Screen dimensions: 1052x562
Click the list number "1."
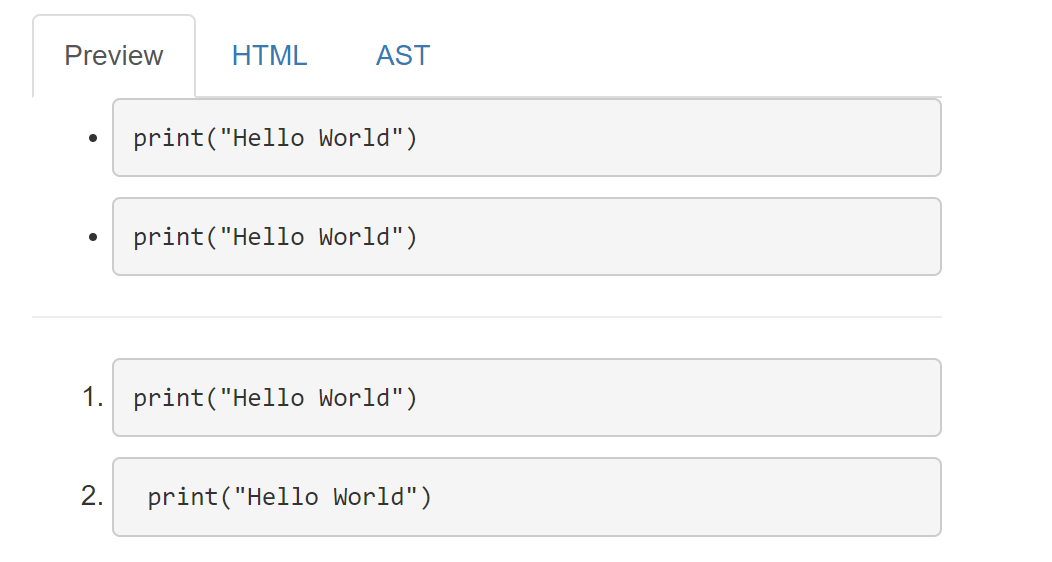pyautogui.click(x=93, y=397)
